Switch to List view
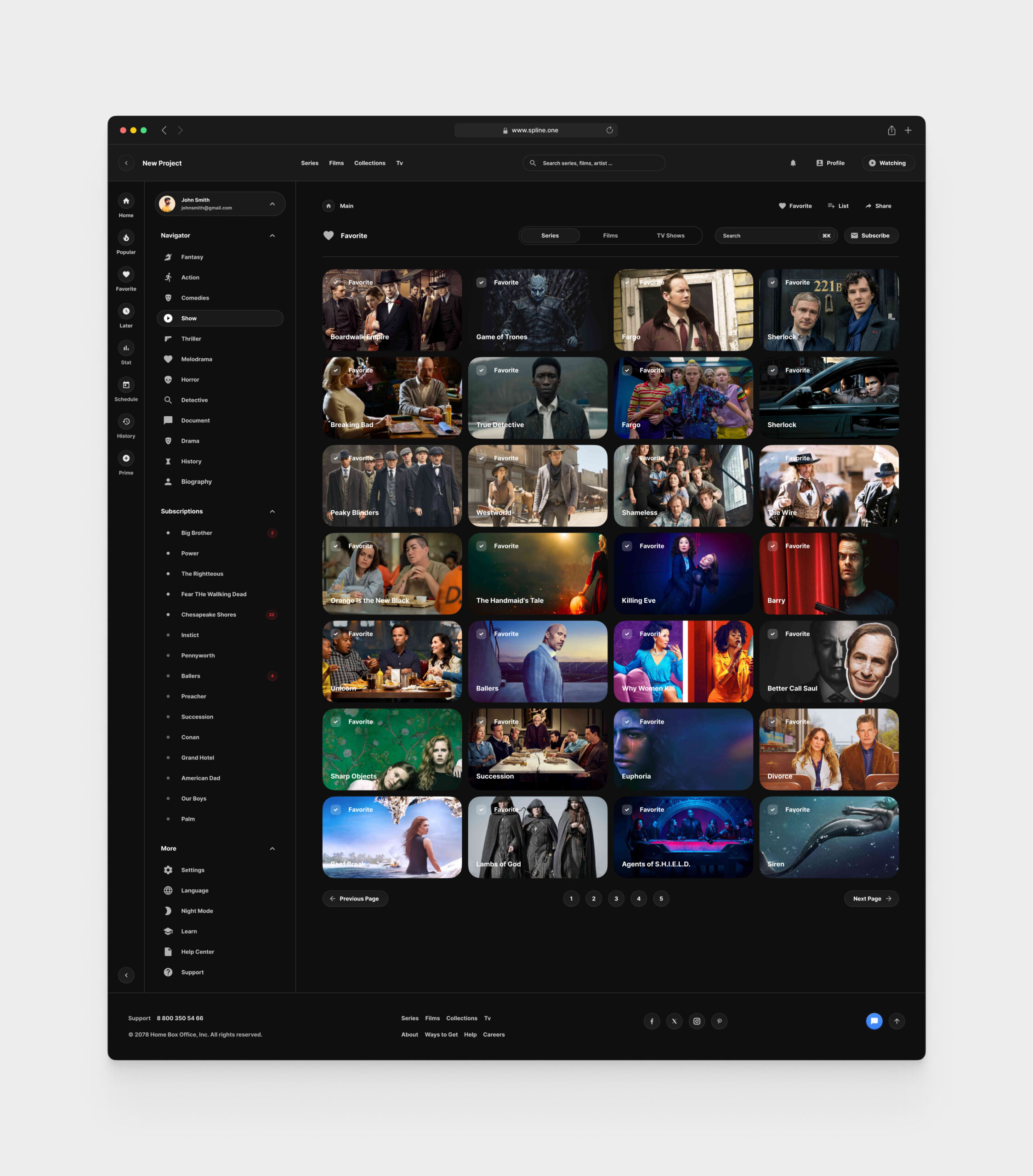Image resolution: width=1033 pixels, height=1176 pixels. [838, 206]
